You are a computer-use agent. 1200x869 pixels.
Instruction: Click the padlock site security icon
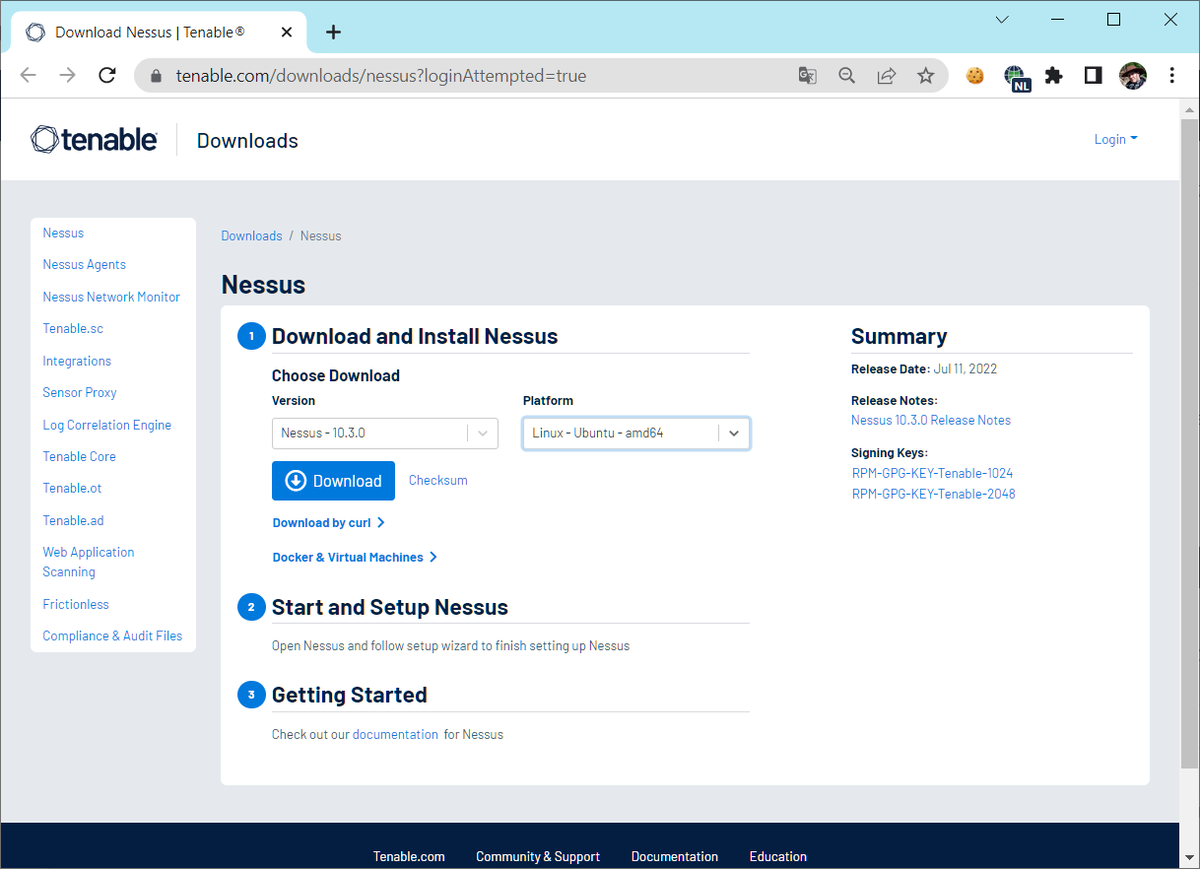pos(155,75)
